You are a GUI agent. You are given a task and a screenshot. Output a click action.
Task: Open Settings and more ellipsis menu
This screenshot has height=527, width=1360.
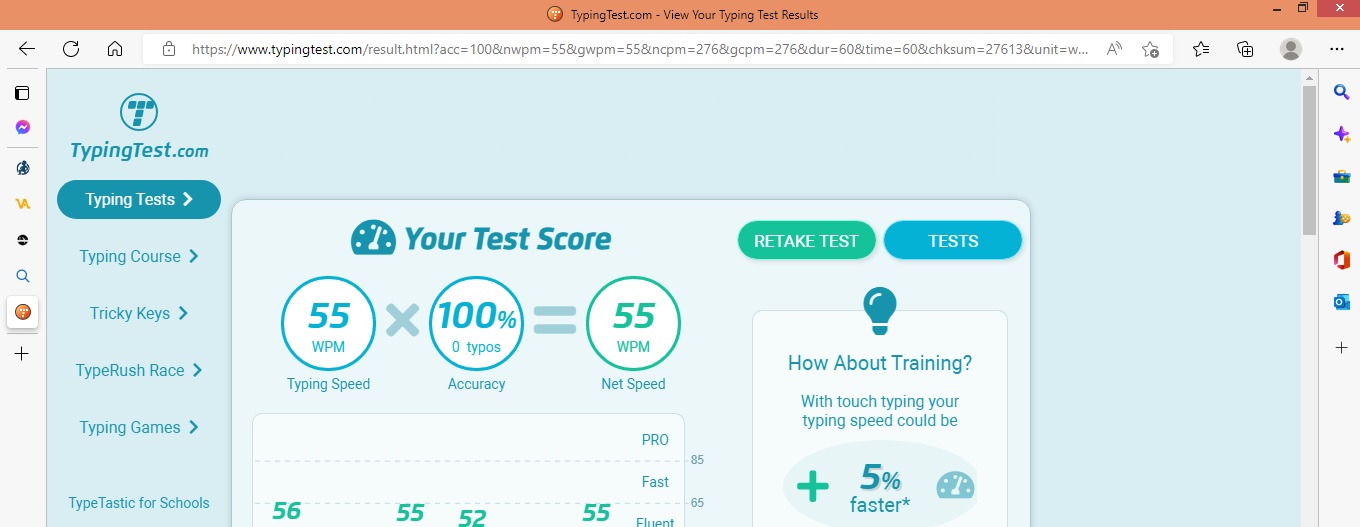pos(1337,48)
